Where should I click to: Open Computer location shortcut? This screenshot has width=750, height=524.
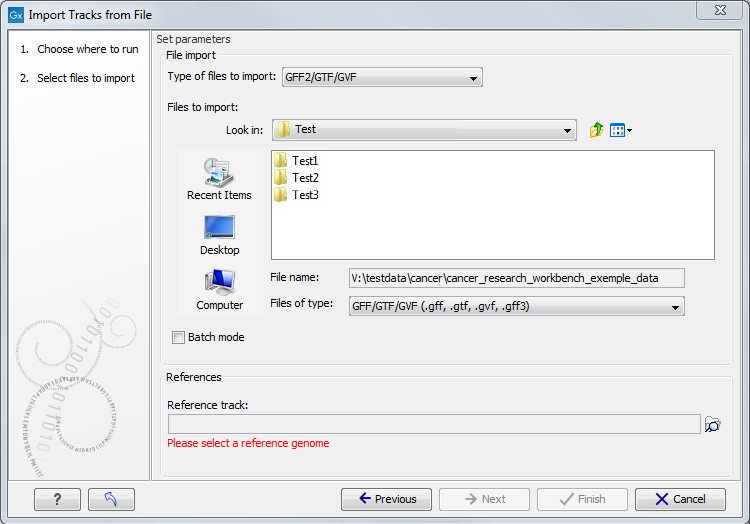[219, 290]
